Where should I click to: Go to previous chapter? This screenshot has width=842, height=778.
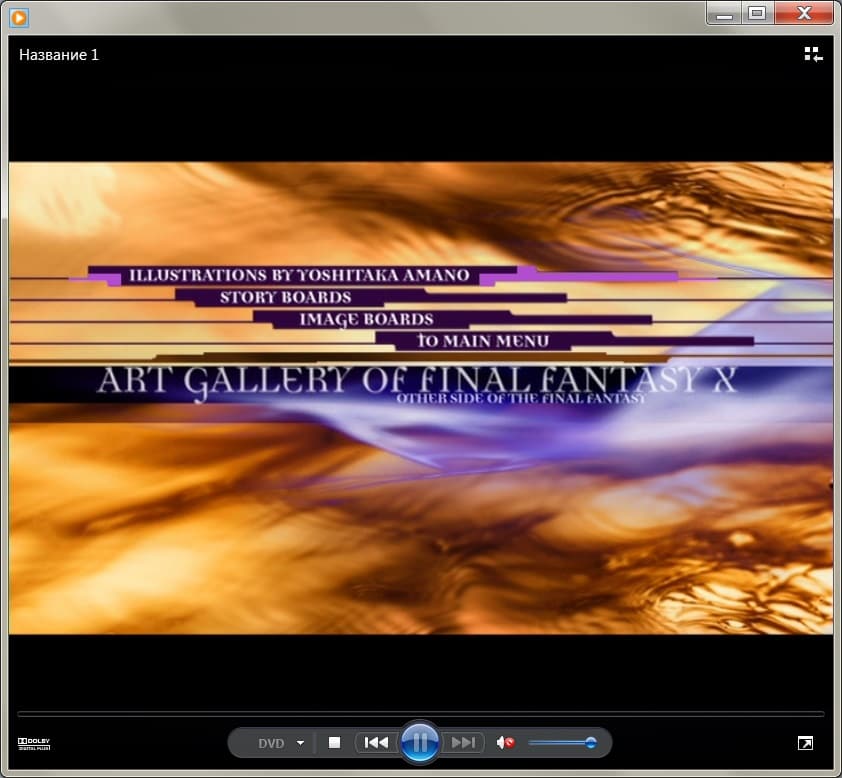coord(376,743)
